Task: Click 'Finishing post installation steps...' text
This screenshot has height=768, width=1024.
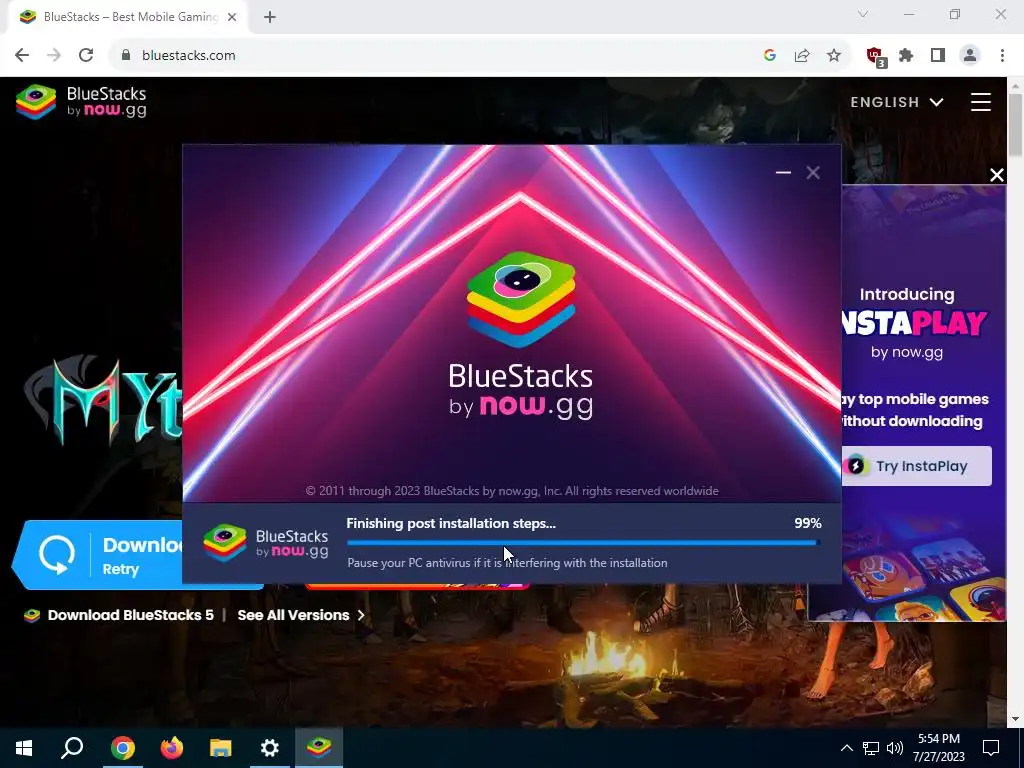Action: click(451, 523)
